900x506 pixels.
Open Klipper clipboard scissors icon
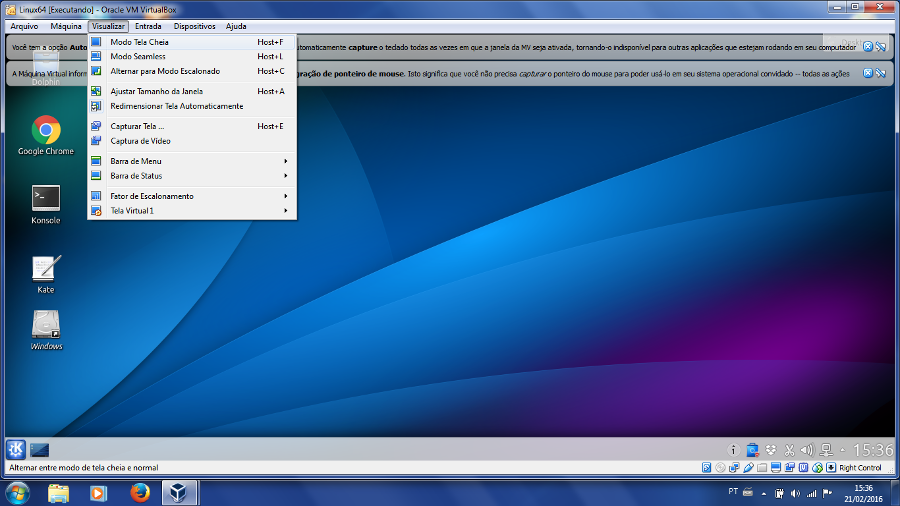[789, 450]
